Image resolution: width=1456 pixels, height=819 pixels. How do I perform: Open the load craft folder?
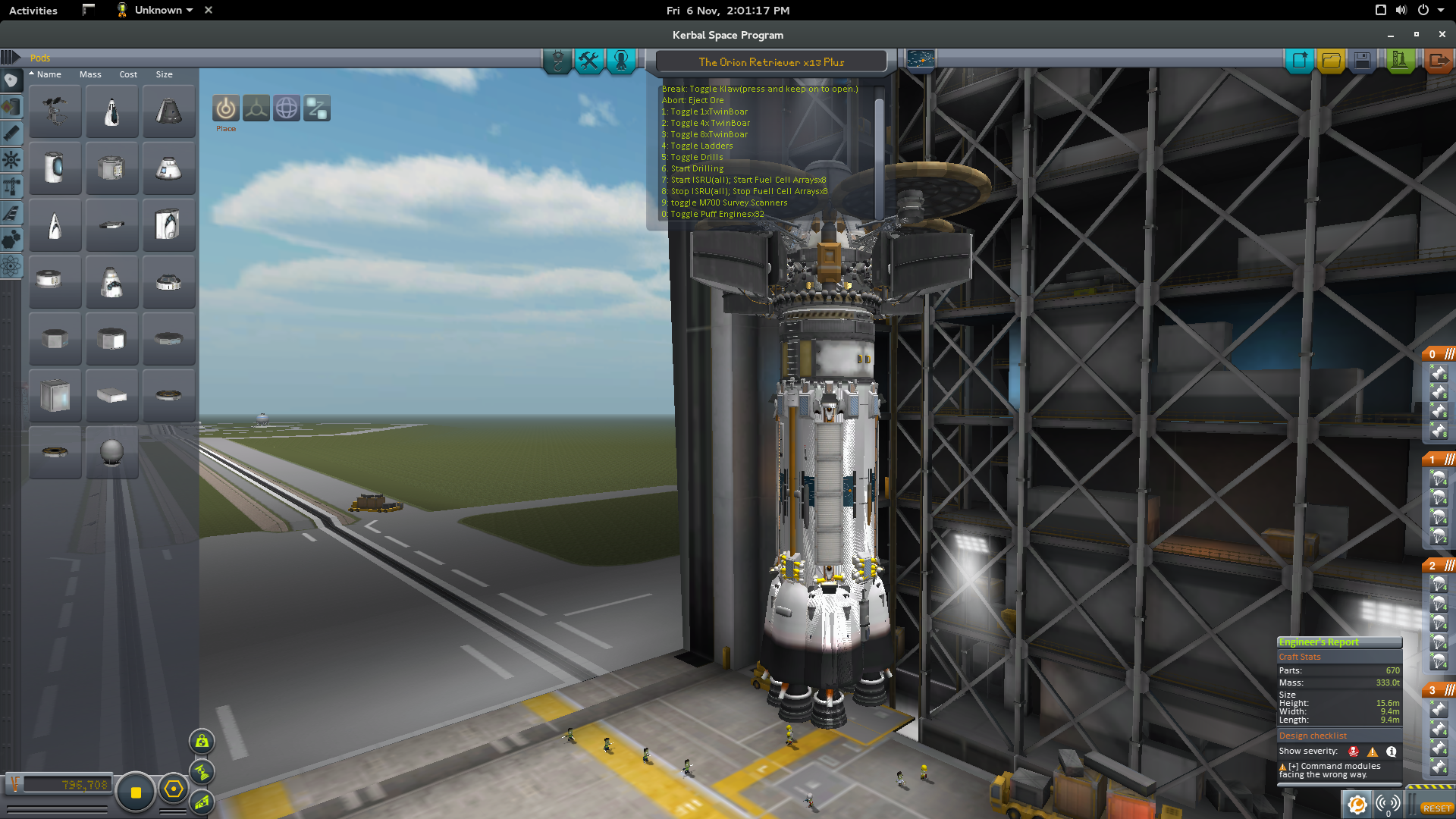point(1331,61)
